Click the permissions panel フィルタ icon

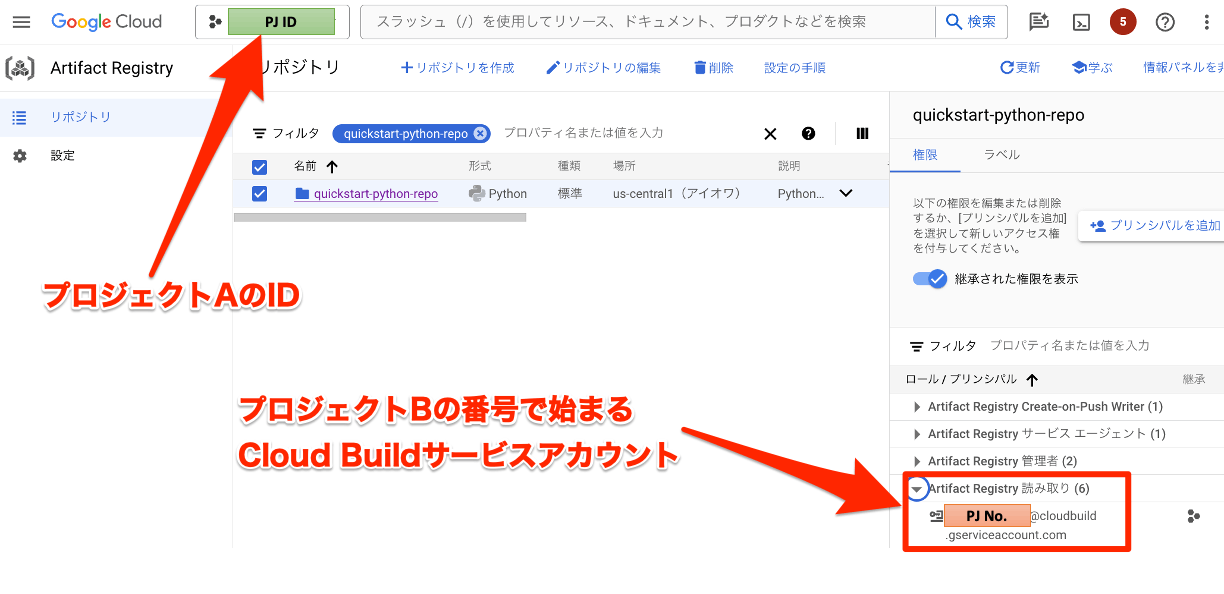pos(917,346)
